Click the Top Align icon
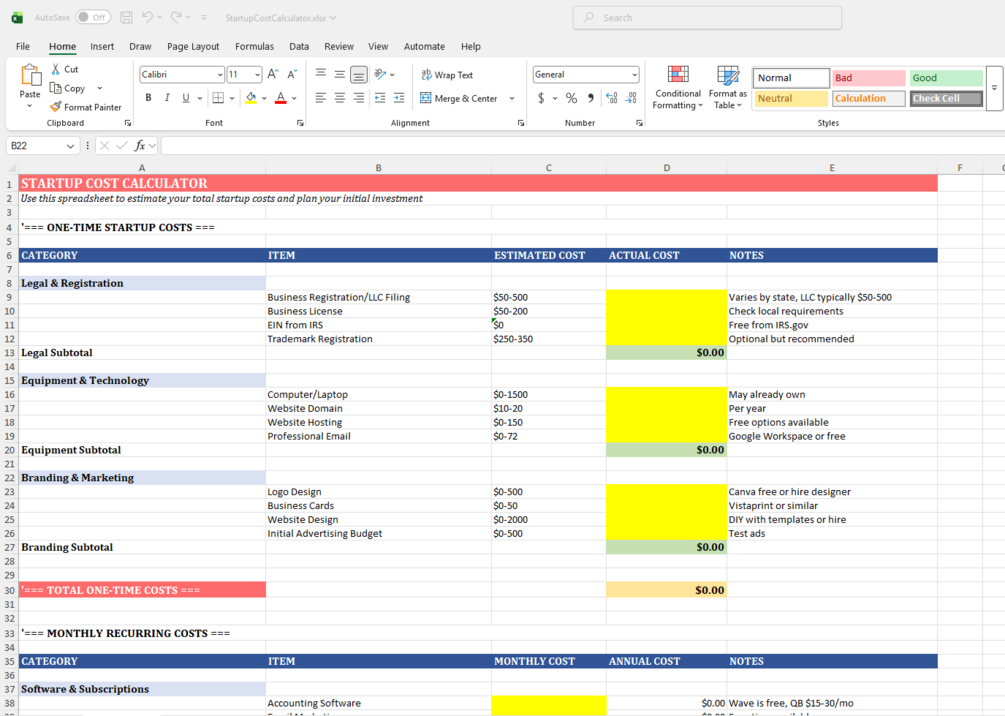 click(320, 74)
